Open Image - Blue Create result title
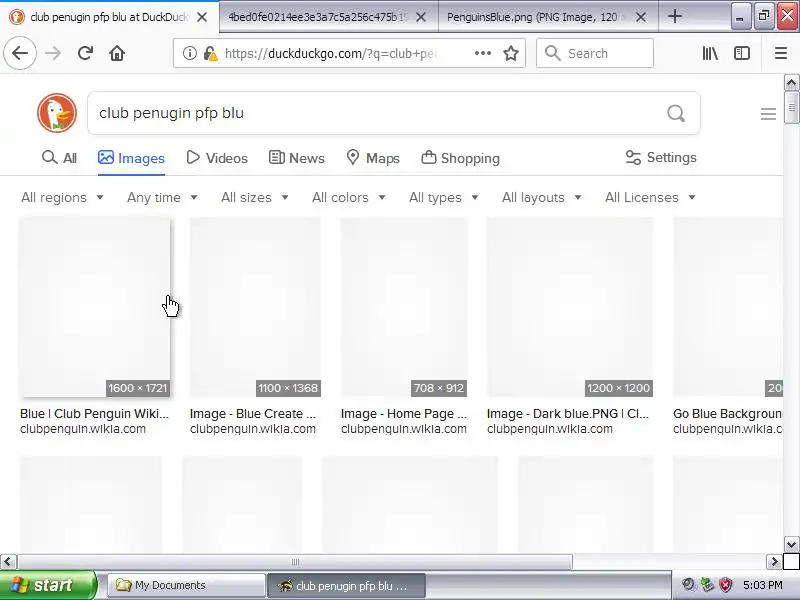This screenshot has height=600, width=800. coord(253,413)
